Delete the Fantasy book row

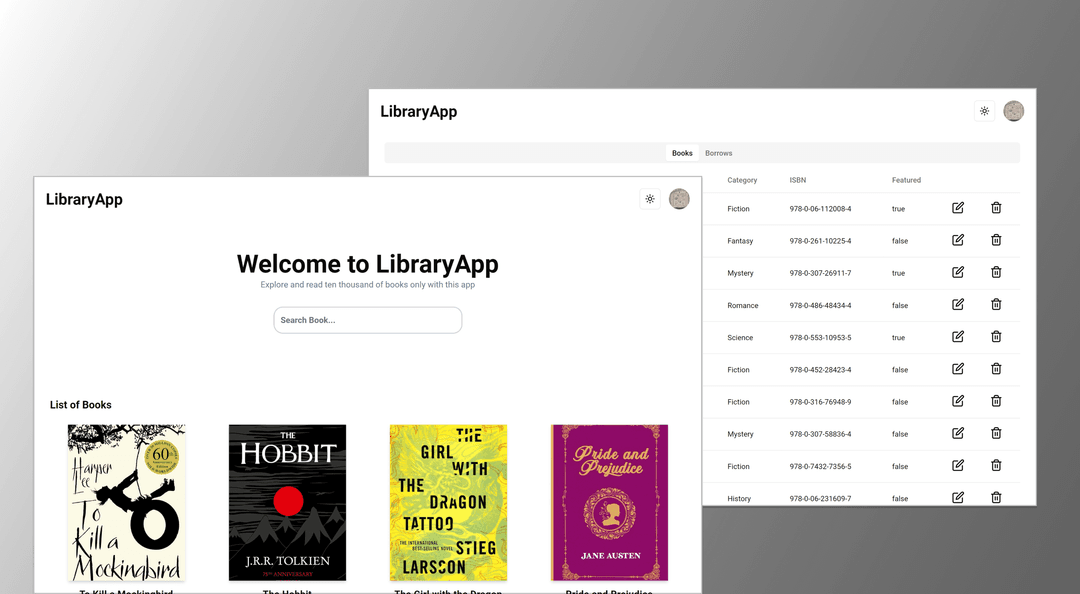pyautogui.click(x=996, y=240)
